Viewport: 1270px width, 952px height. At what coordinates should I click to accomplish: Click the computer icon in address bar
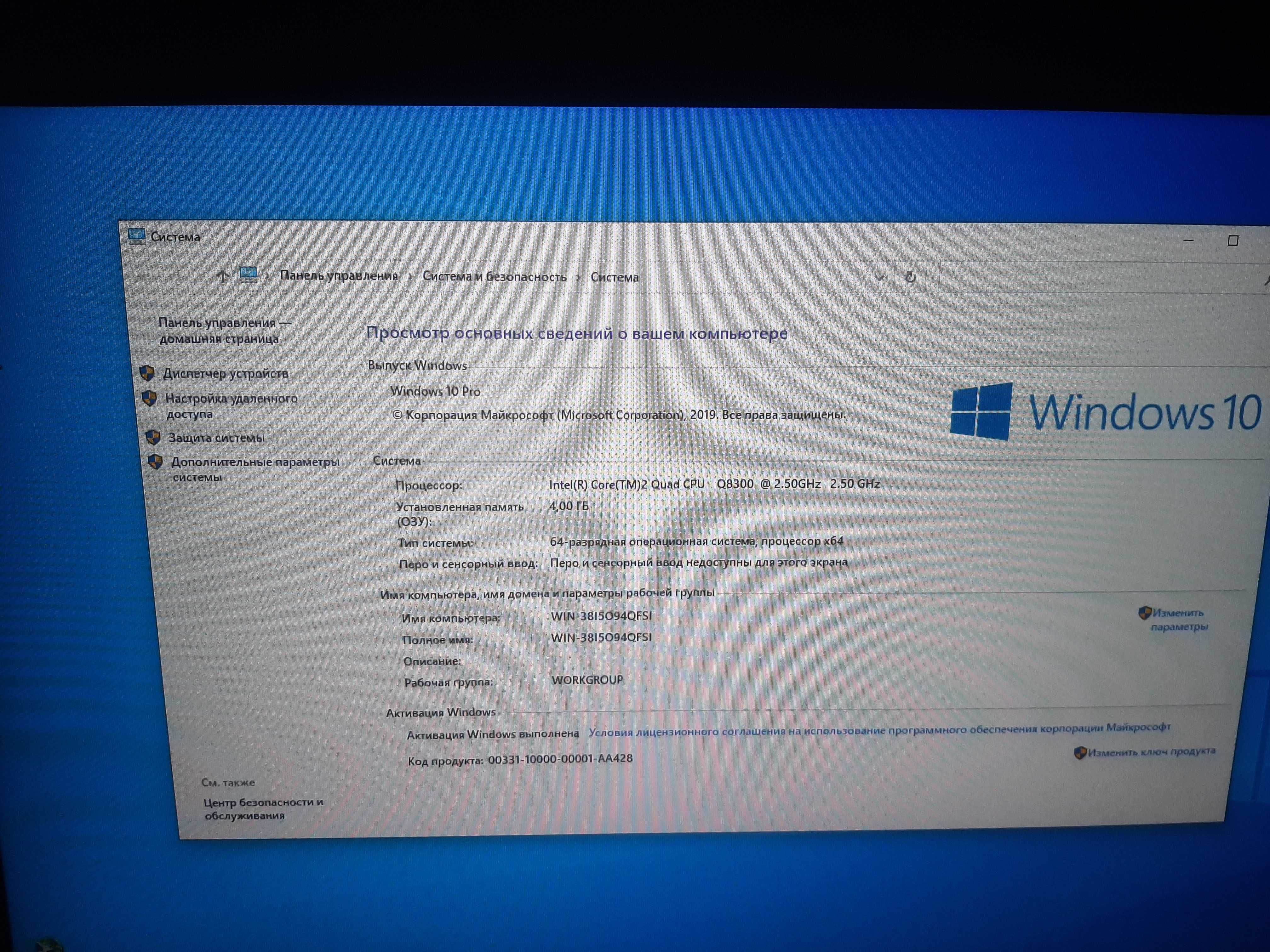(248, 275)
